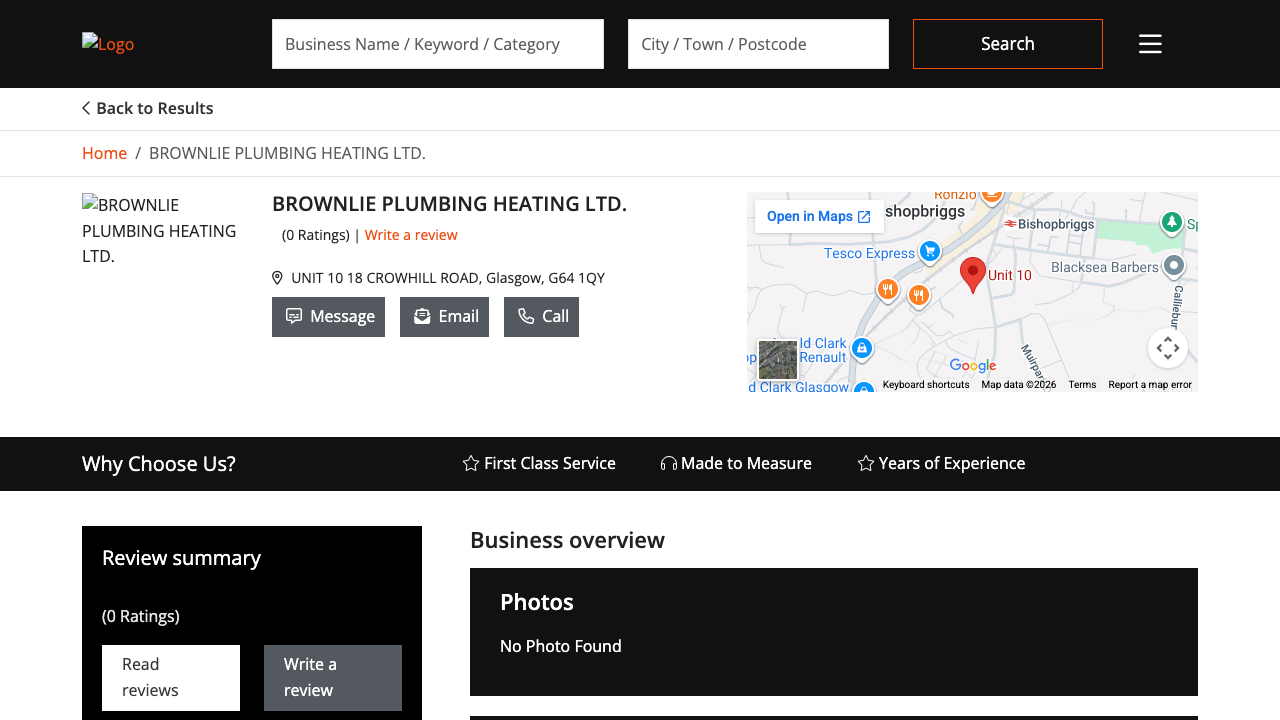Screen dimensions: 1280x720
Task: Click the Made to Measure headphones icon
Action: [x=667, y=463]
